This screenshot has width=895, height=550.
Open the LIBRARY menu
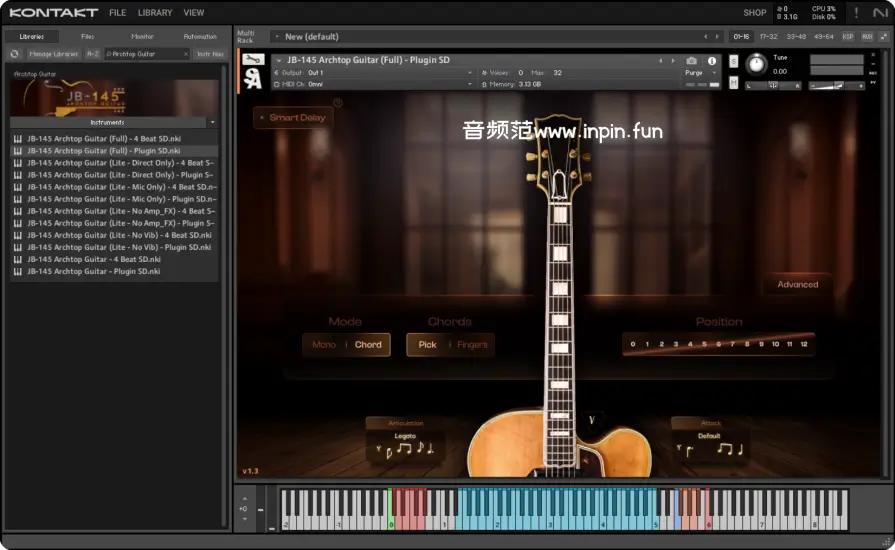click(155, 13)
